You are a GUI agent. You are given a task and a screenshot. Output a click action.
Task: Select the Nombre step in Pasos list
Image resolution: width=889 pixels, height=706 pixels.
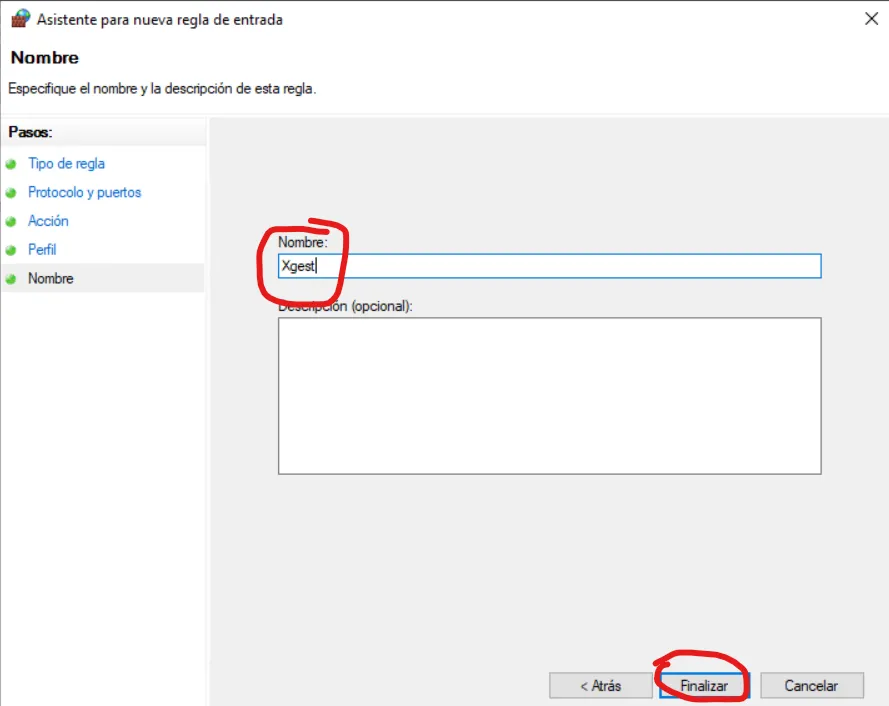coord(50,279)
